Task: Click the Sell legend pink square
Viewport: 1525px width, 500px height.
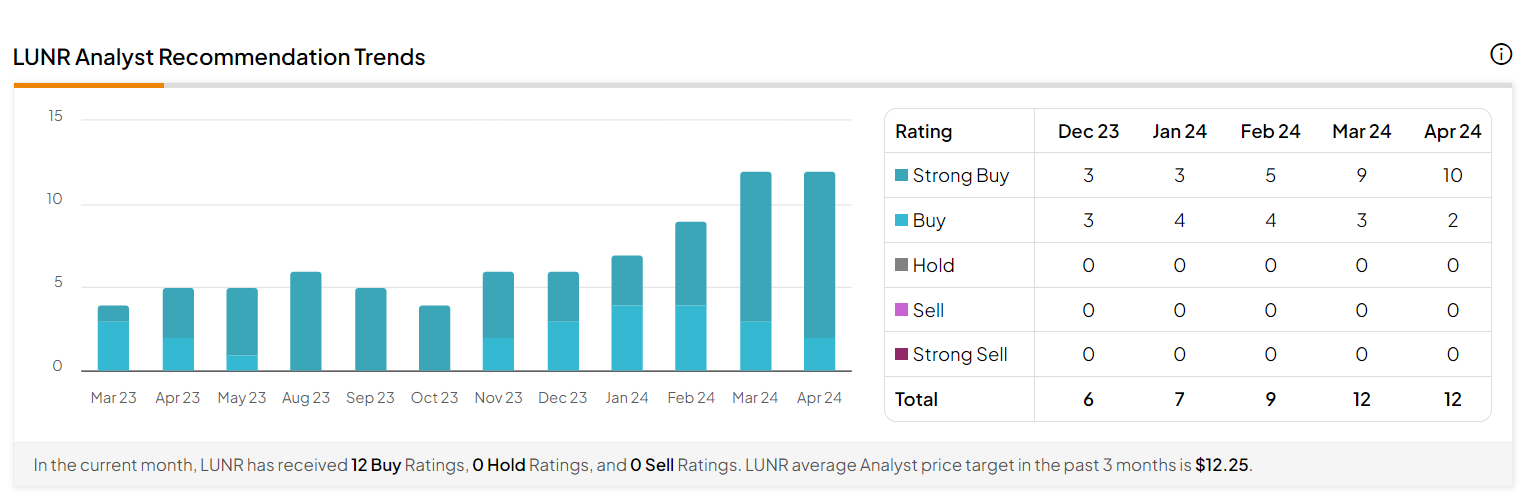Action: 902,310
